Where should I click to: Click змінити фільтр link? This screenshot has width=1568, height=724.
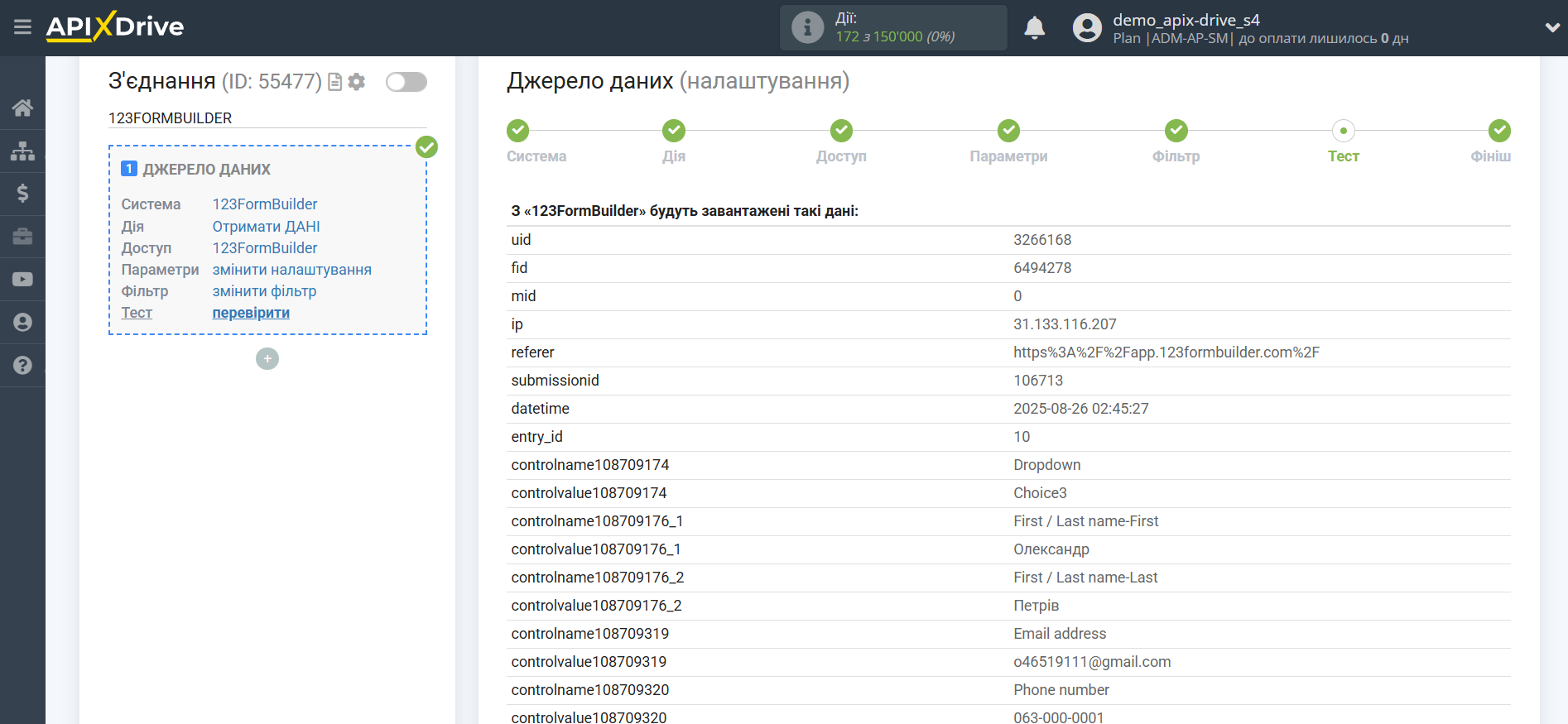[264, 291]
